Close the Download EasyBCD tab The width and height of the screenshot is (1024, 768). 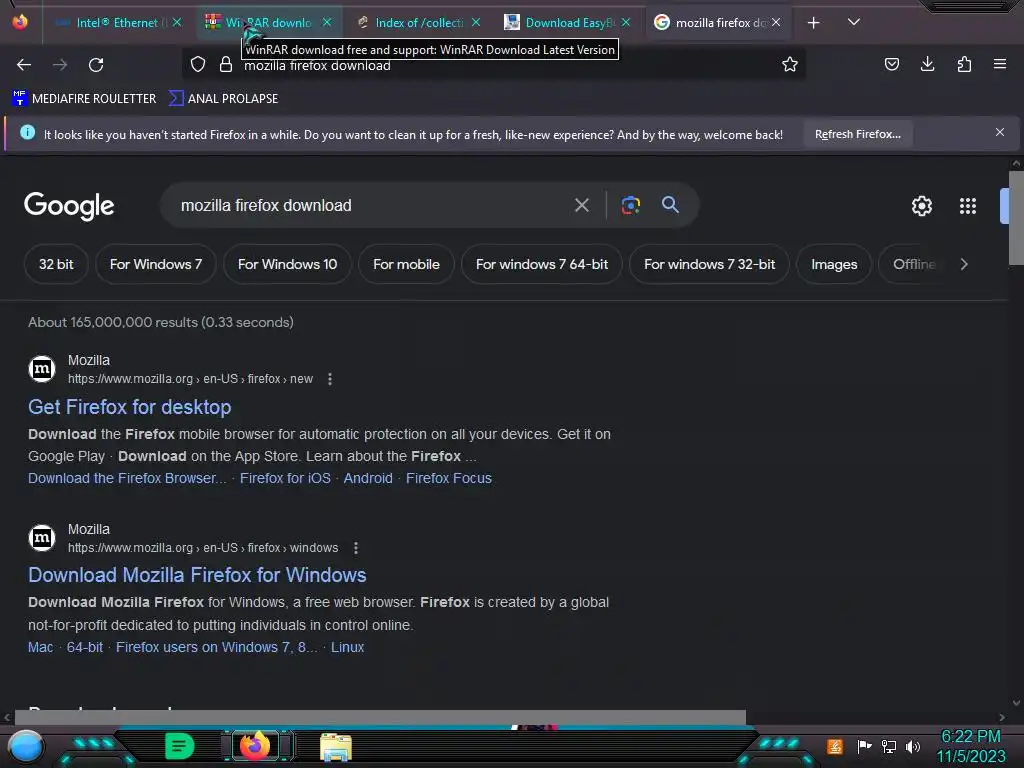click(626, 22)
